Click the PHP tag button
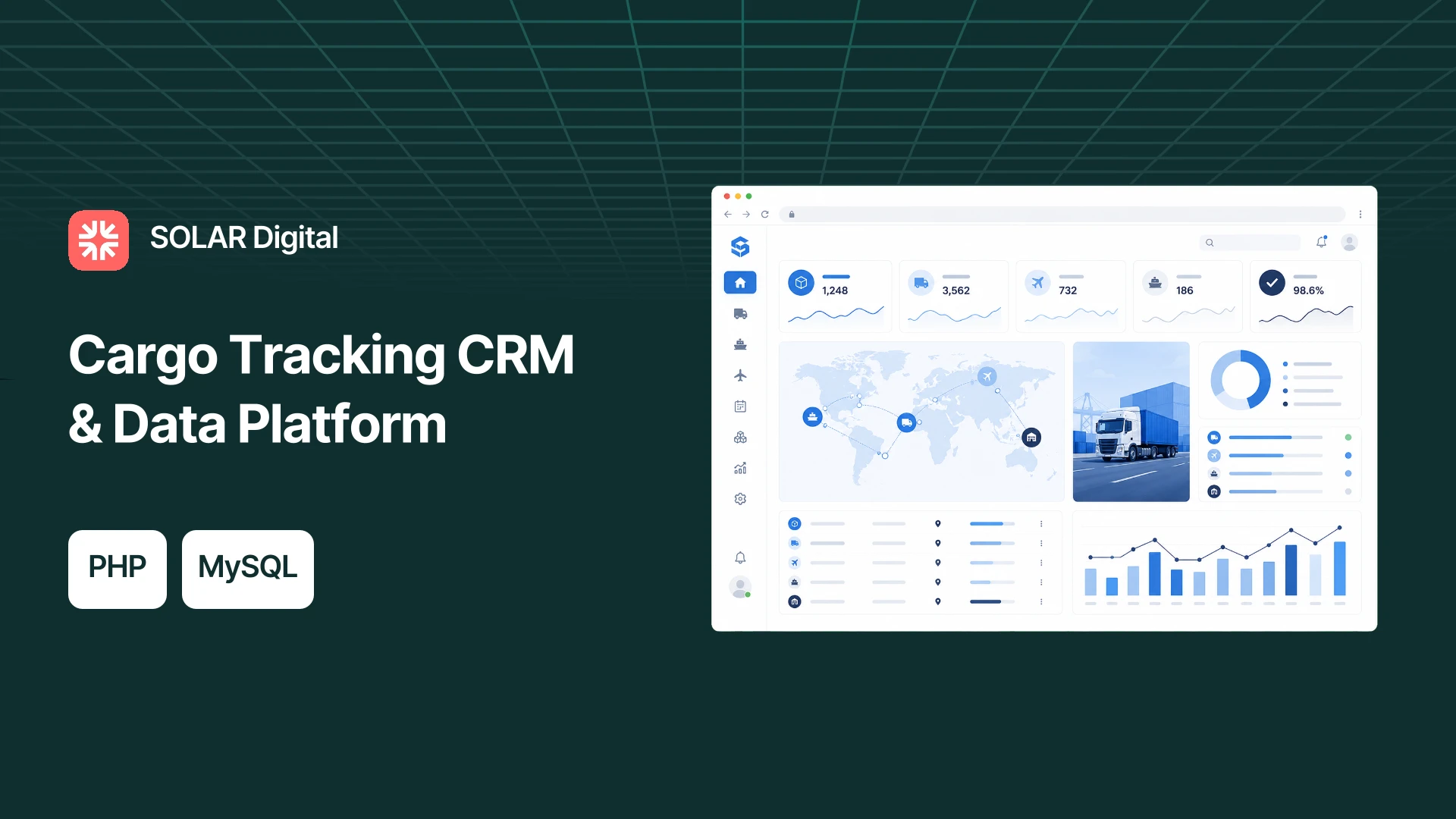 (x=118, y=569)
